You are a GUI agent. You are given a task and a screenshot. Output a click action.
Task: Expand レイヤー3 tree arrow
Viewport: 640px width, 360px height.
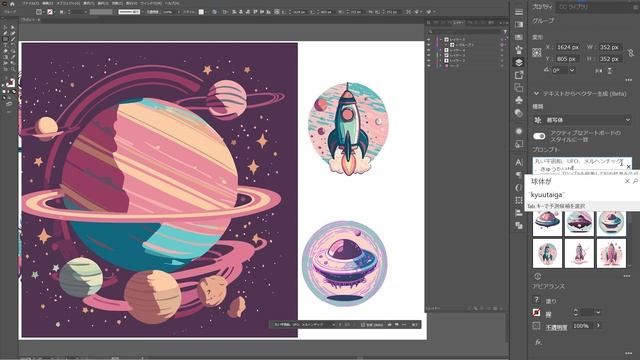pos(441,56)
